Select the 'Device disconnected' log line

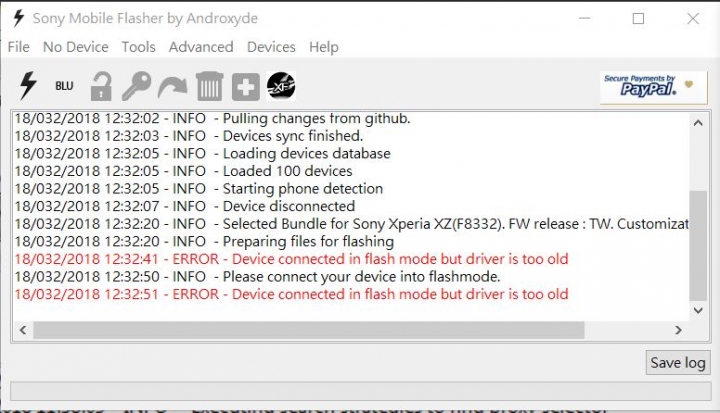185,206
